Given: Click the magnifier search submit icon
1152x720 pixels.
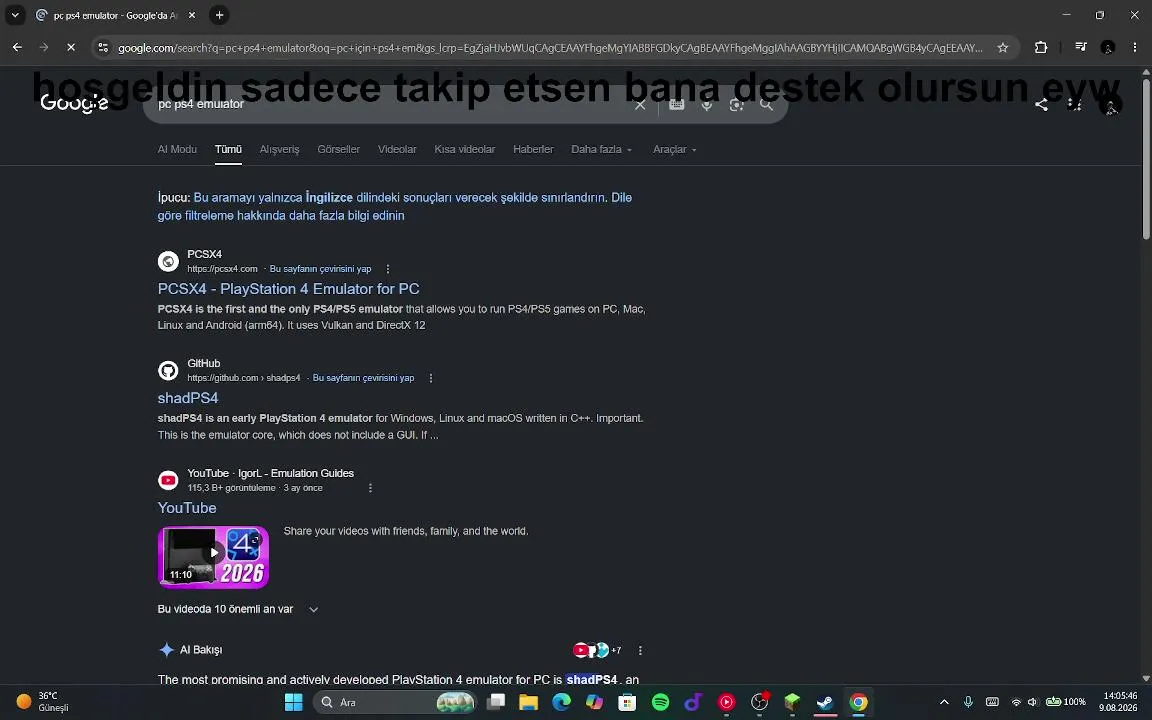Looking at the screenshot, I should pos(766,105).
